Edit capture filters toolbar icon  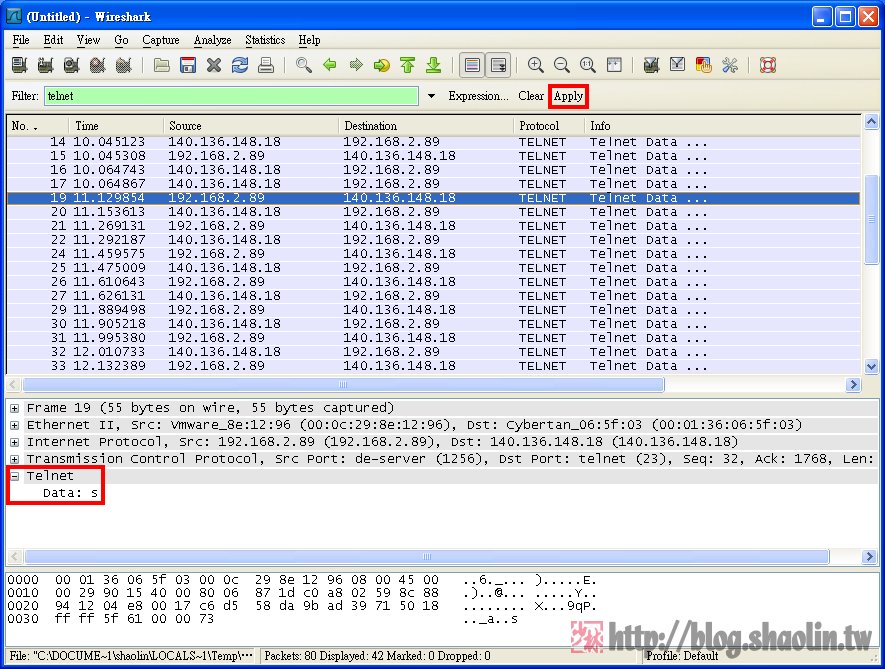(651, 65)
